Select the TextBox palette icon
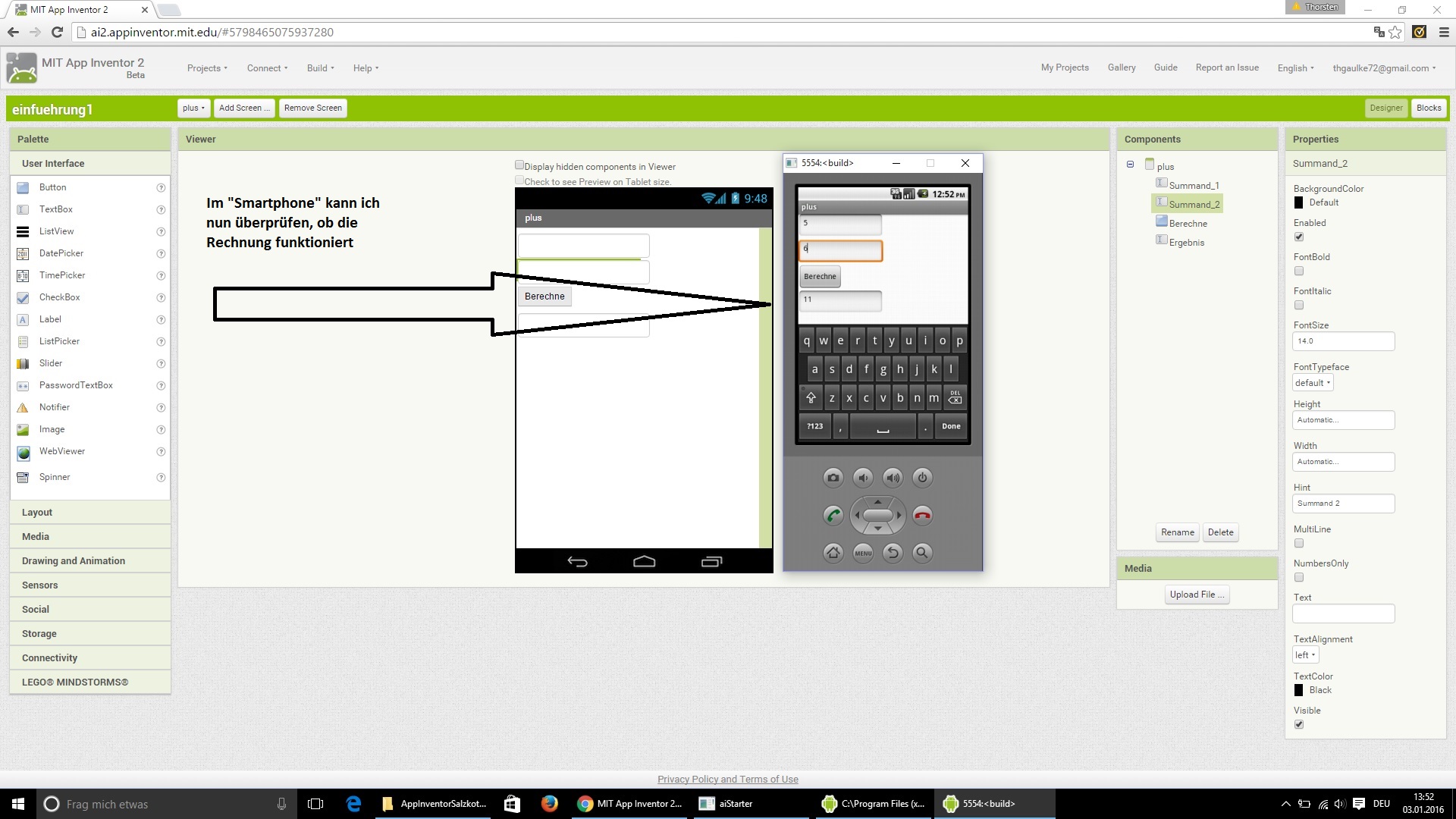Viewport: 1456px width, 819px height. pyautogui.click(x=23, y=209)
